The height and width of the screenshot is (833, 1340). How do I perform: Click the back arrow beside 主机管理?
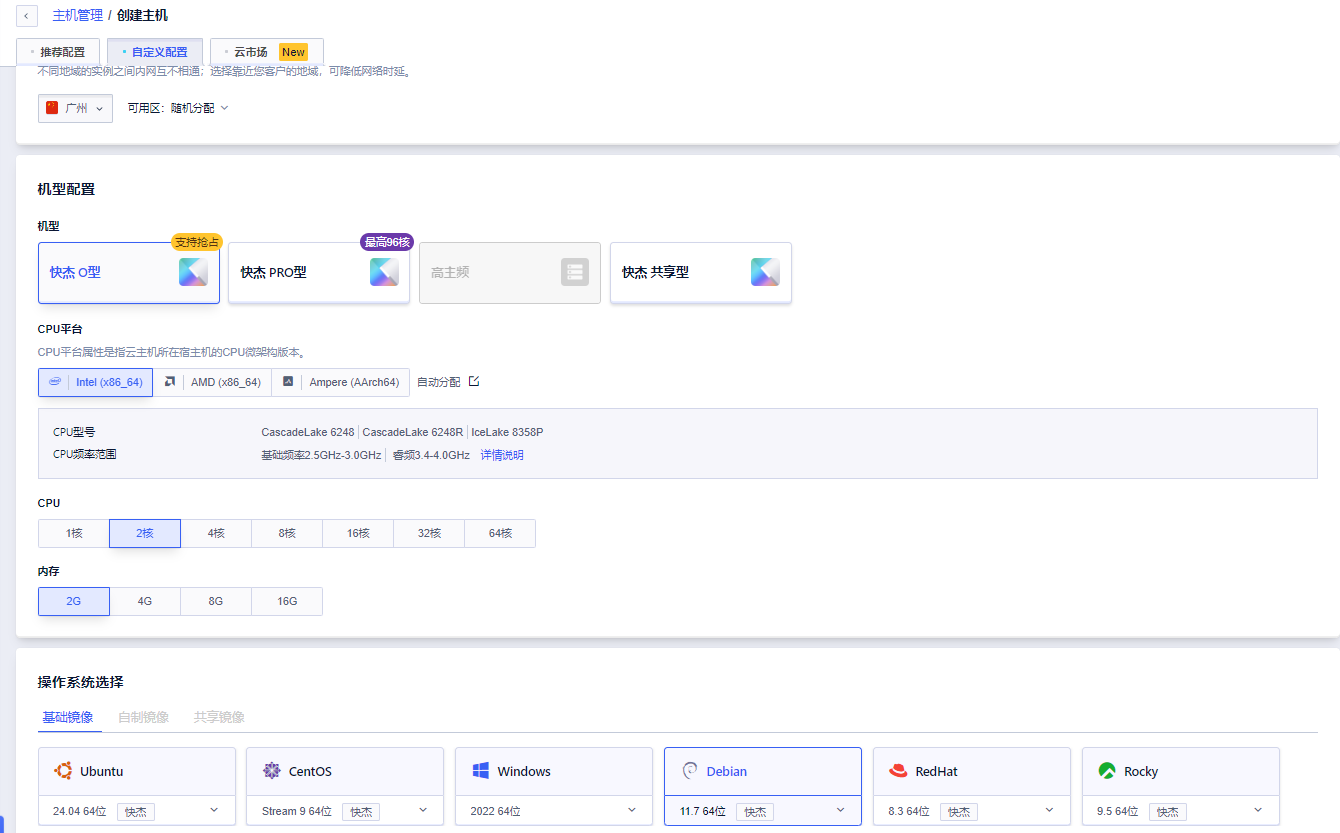tap(26, 16)
